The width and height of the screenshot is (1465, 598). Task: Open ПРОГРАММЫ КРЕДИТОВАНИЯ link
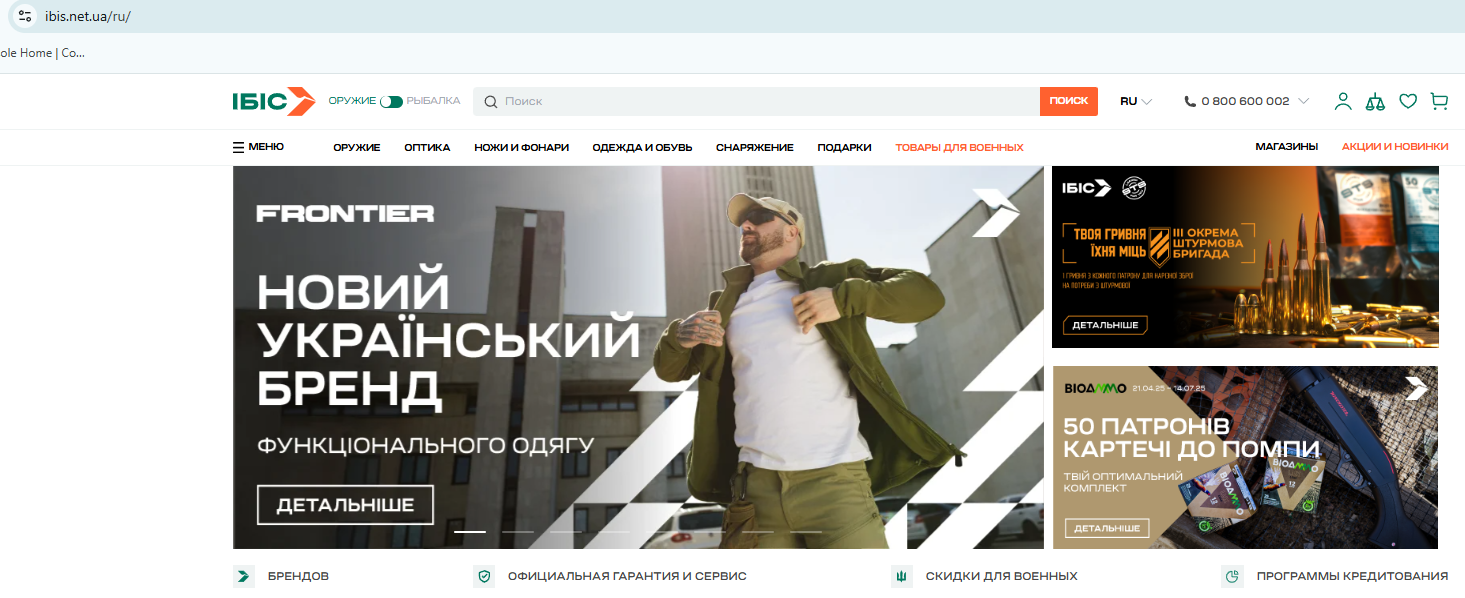(1352, 576)
